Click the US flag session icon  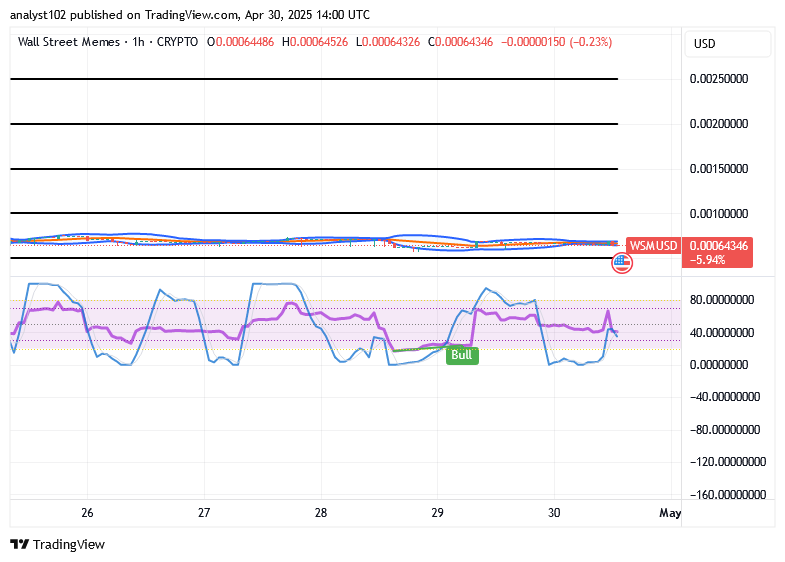click(x=622, y=263)
